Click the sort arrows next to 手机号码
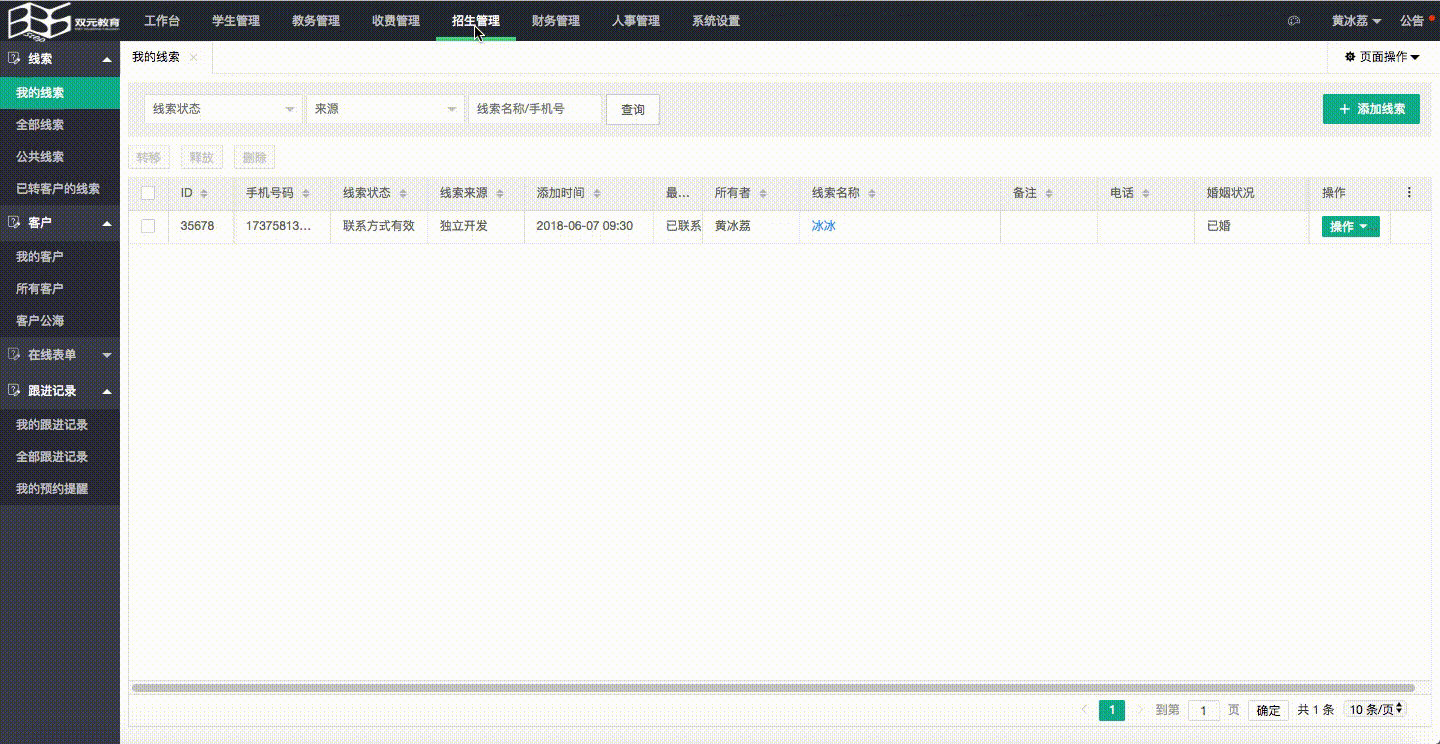This screenshot has width=1440, height=744. [x=306, y=193]
